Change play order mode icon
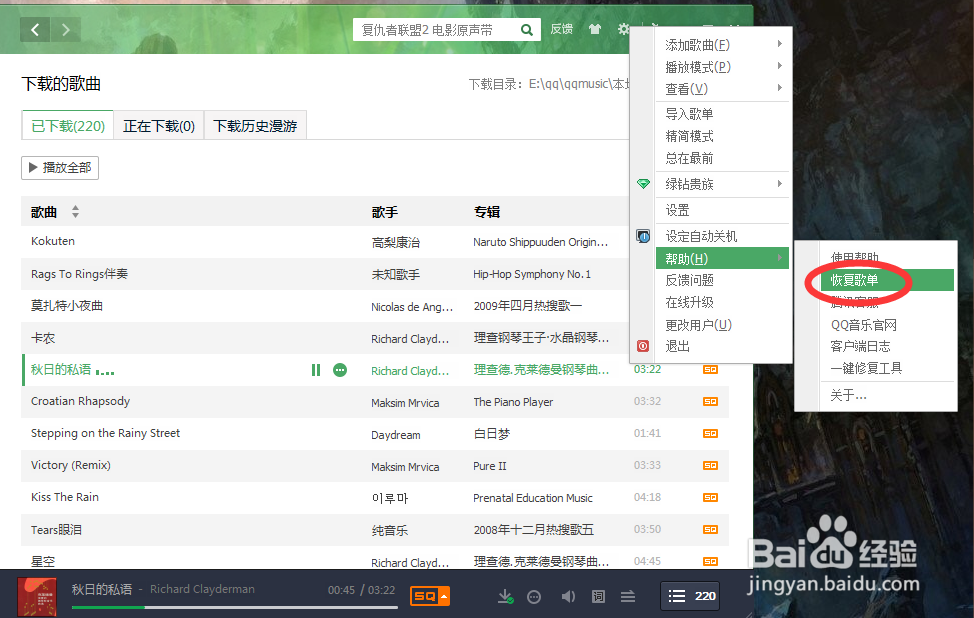Image resolution: width=974 pixels, height=618 pixels. tap(627, 597)
